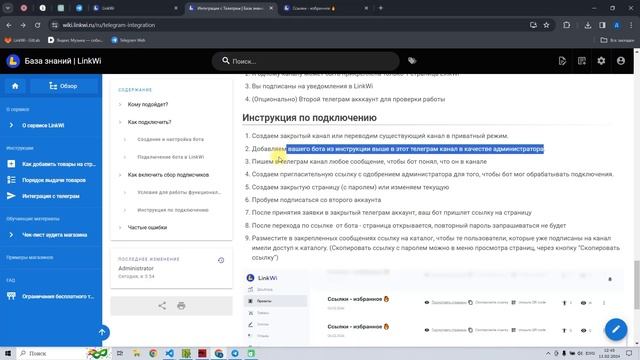
Task: Click the 'Инструкция по подключению' heading
Action: coord(309,118)
